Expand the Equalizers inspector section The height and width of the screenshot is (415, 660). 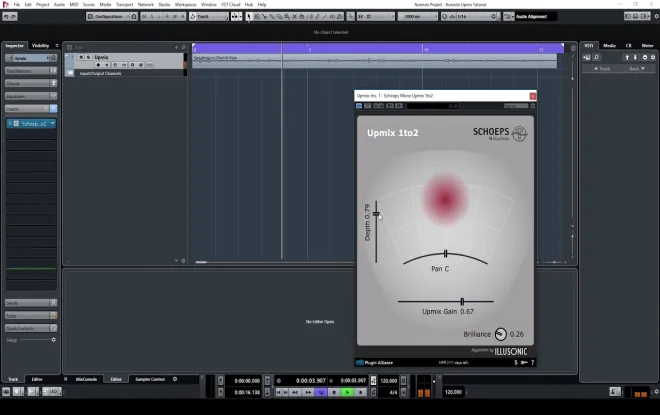point(31,96)
